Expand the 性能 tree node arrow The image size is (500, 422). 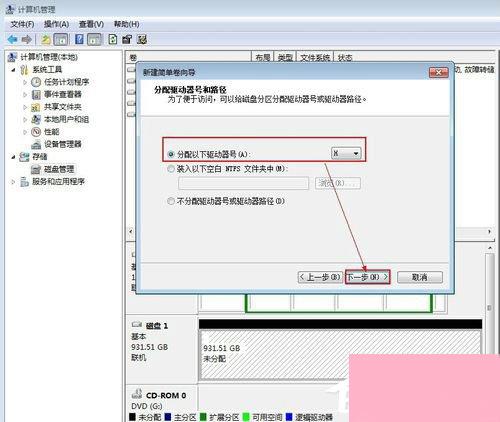pyautogui.click(x=25, y=132)
